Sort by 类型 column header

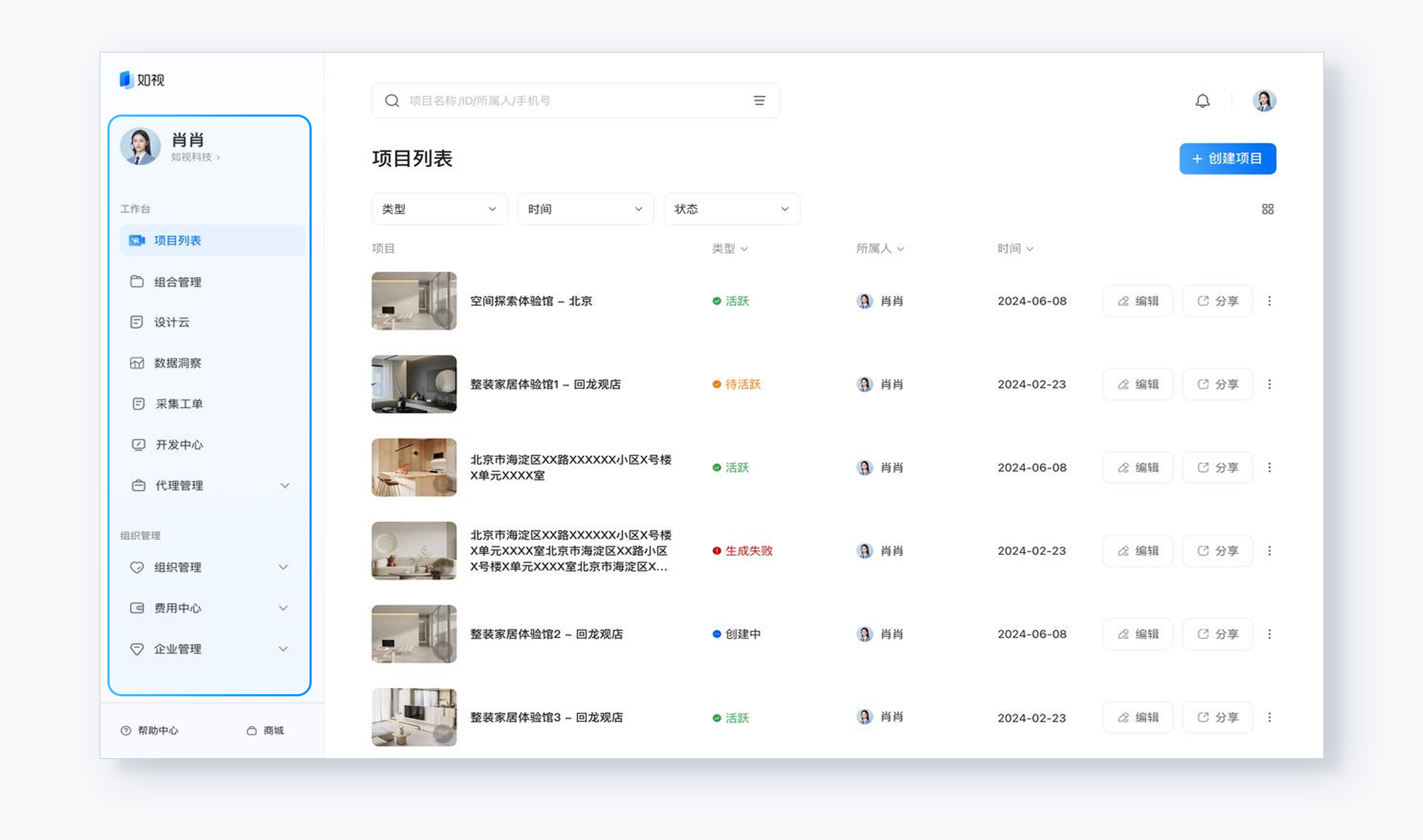coord(730,248)
